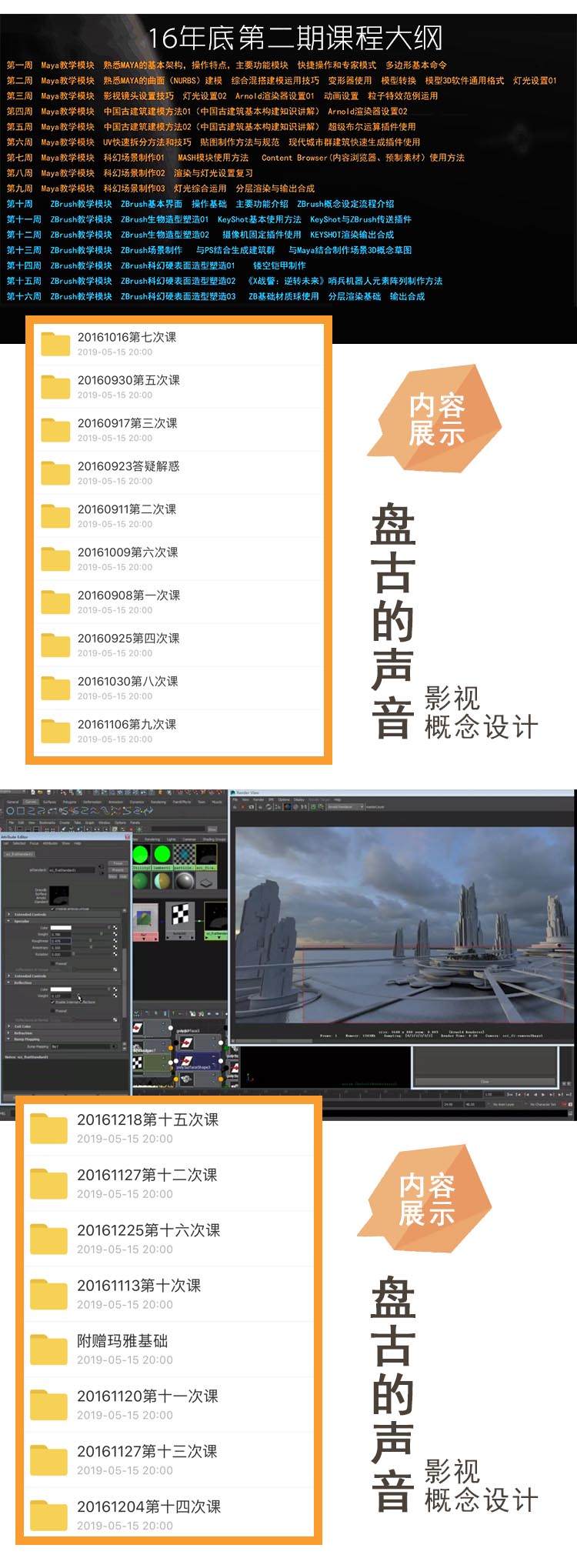Image resolution: width=577 pixels, height=1568 pixels.
Task: Collapse the Bump Mapping section
Action: tap(8, 1039)
